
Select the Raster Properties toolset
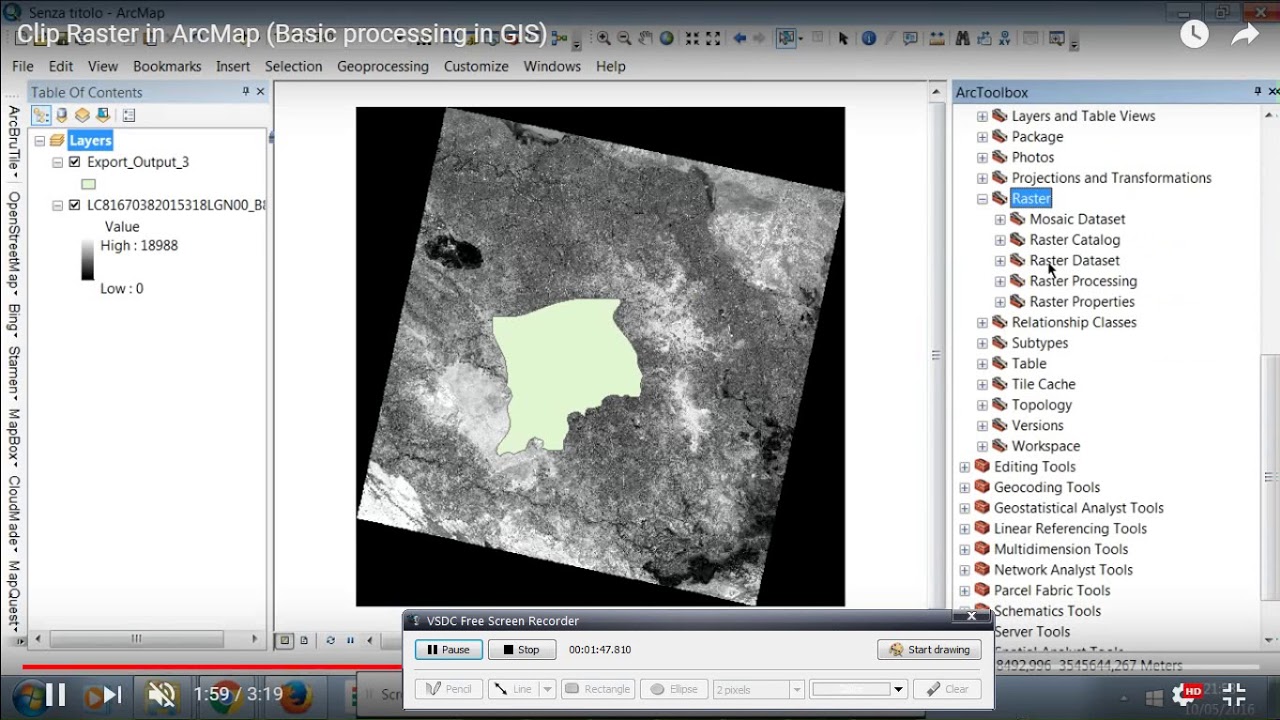(1082, 302)
